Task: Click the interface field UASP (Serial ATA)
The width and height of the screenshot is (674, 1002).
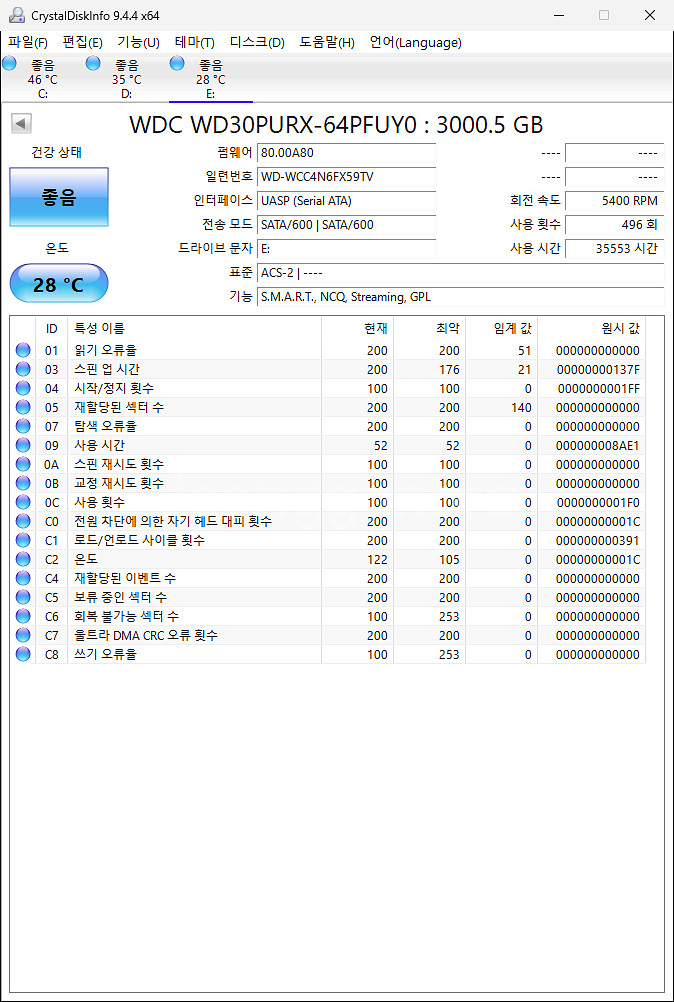Action: [x=347, y=201]
